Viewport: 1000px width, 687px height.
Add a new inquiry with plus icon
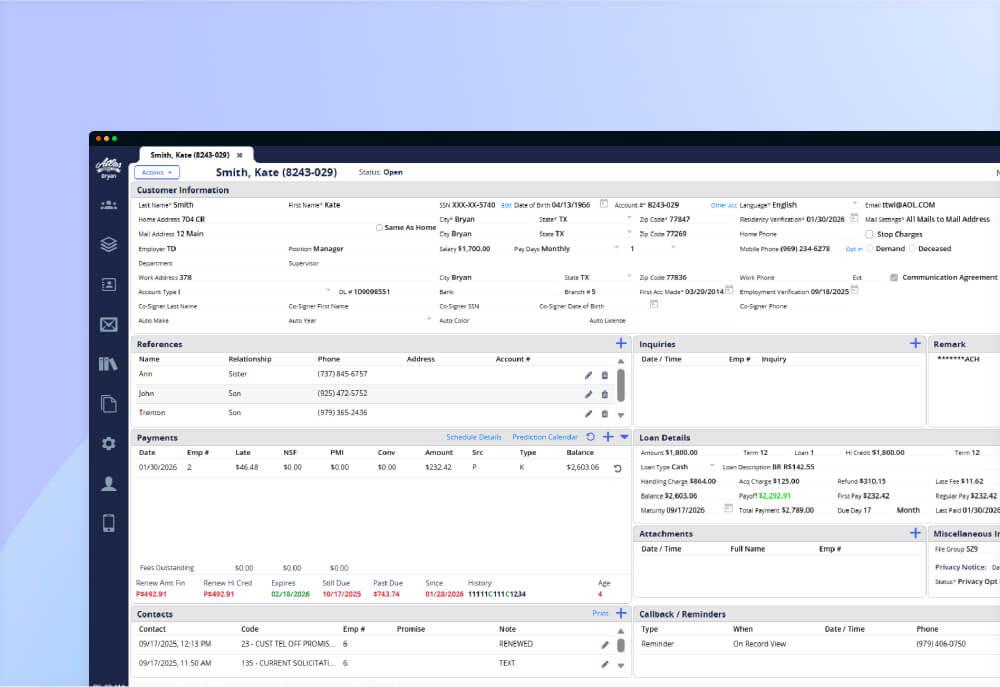click(915, 343)
